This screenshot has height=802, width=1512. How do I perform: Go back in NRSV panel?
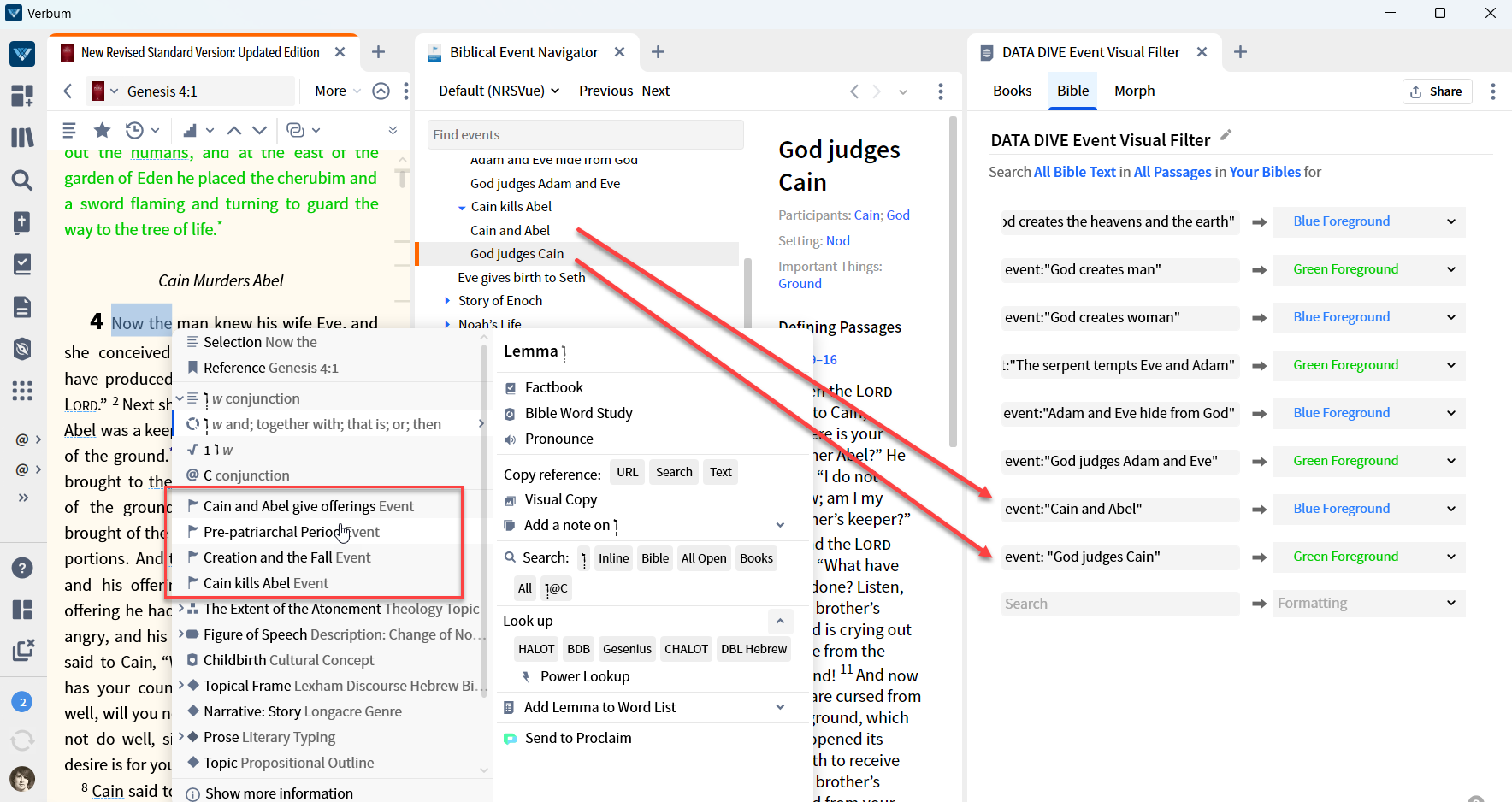click(x=68, y=91)
